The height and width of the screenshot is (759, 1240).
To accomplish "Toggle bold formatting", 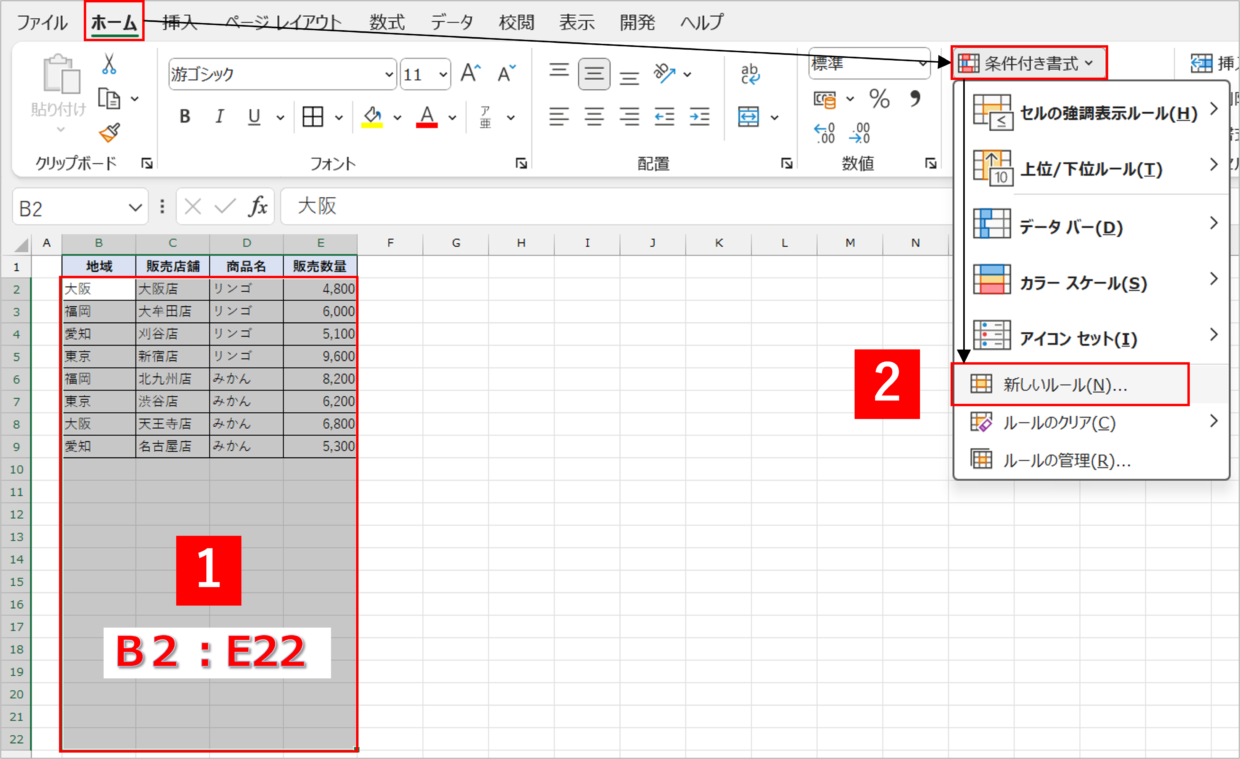I will click(185, 117).
